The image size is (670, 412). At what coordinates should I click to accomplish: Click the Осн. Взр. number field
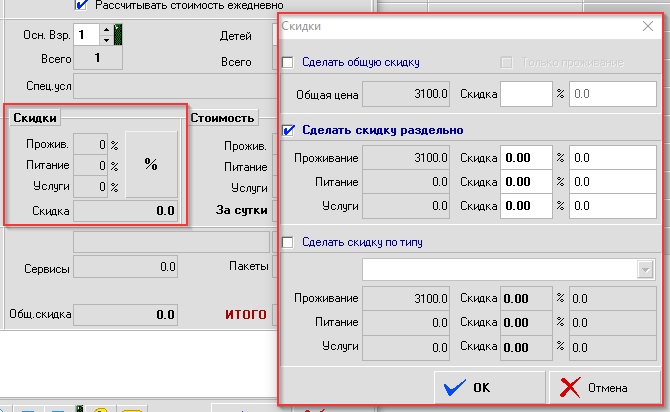(86, 35)
